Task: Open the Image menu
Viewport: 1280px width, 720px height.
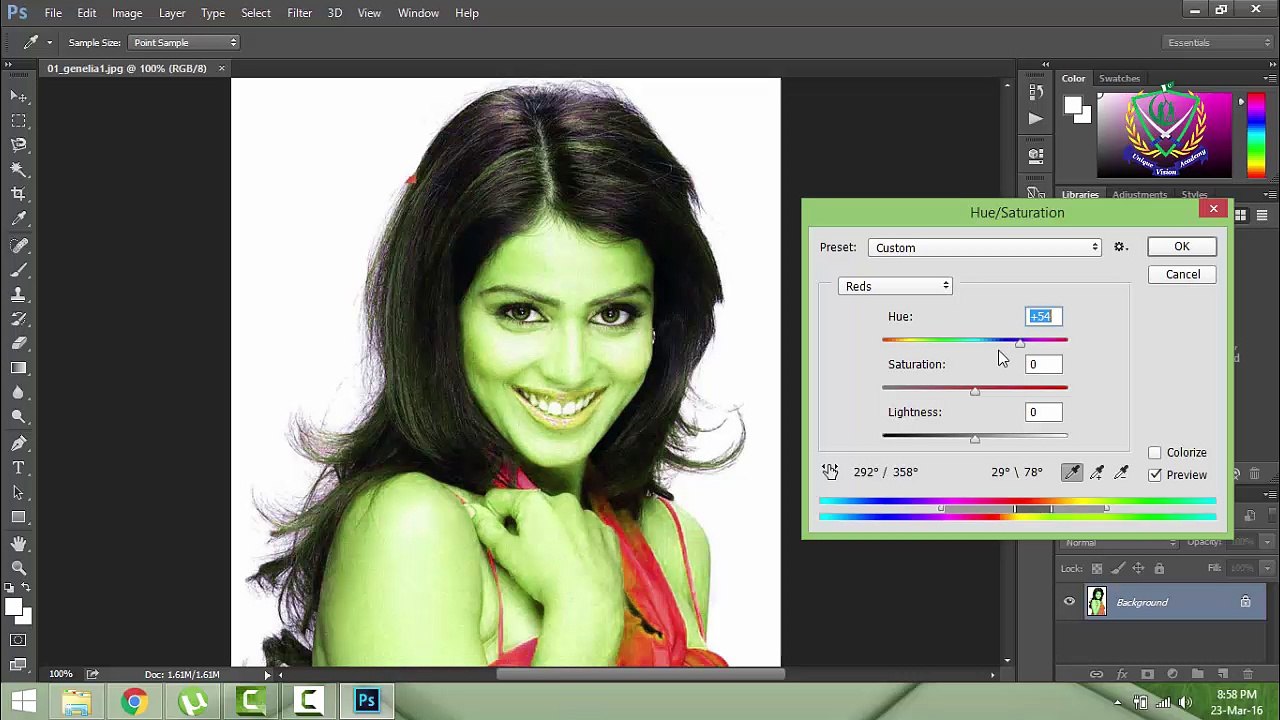Action: [127, 13]
